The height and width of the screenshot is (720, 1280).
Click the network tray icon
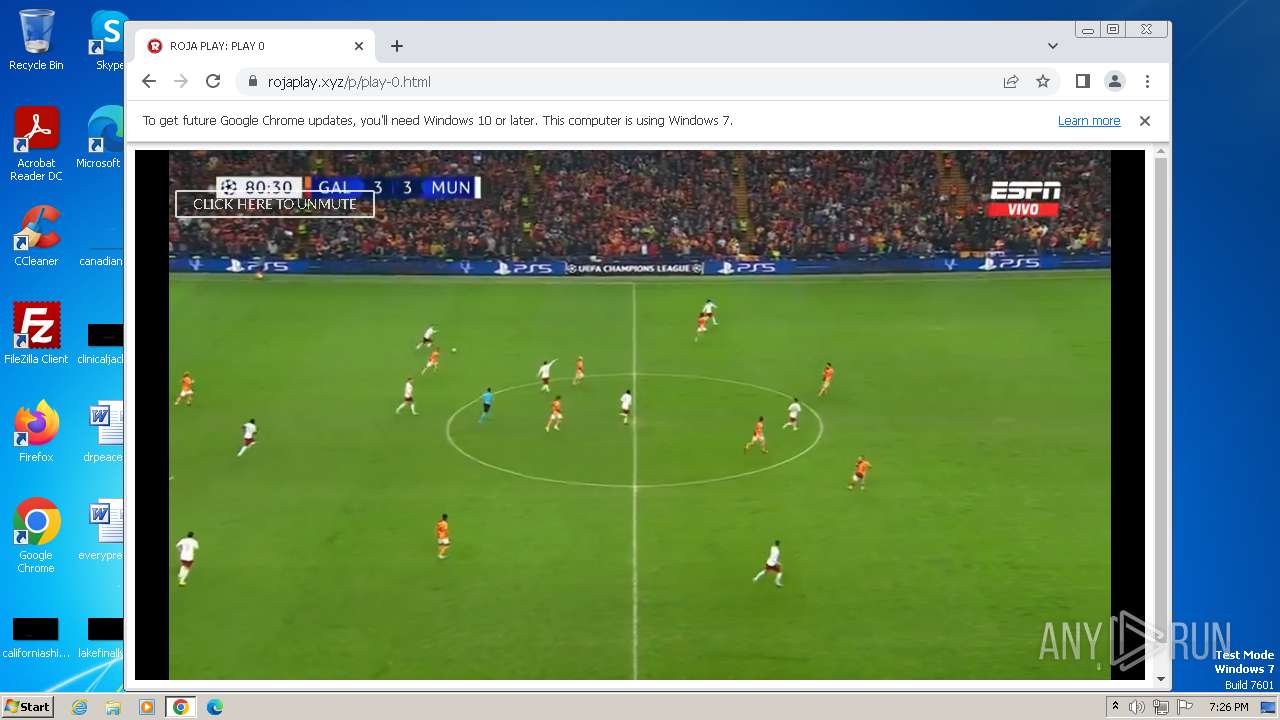[x=1160, y=707]
